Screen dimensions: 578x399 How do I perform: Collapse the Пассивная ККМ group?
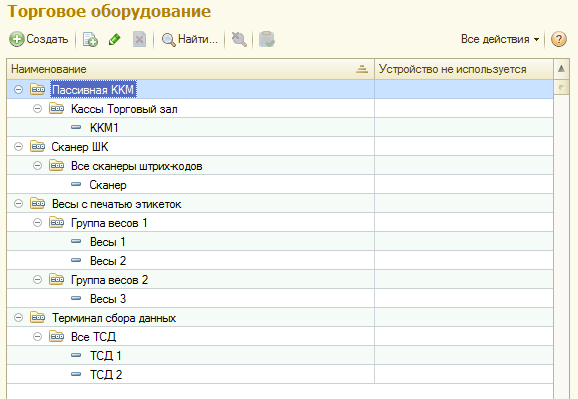18,89
